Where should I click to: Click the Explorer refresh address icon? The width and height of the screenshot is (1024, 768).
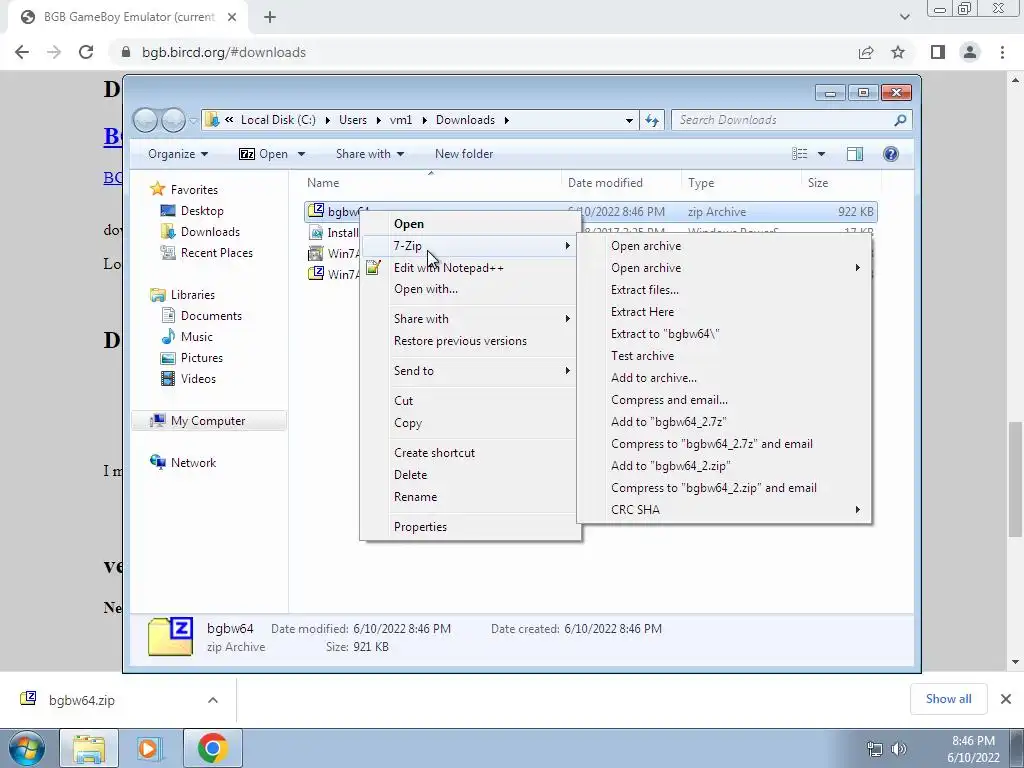pyautogui.click(x=652, y=120)
